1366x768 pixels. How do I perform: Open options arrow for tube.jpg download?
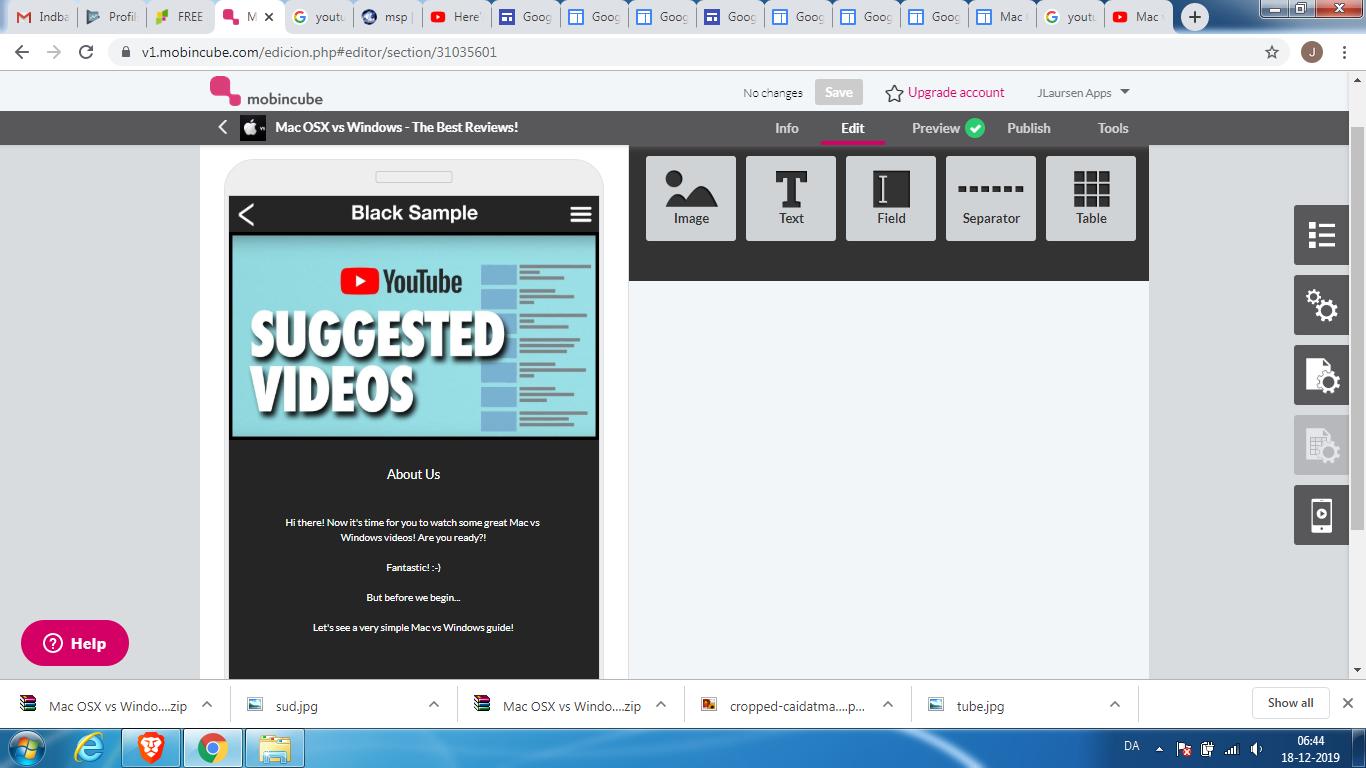click(1114, 704)
